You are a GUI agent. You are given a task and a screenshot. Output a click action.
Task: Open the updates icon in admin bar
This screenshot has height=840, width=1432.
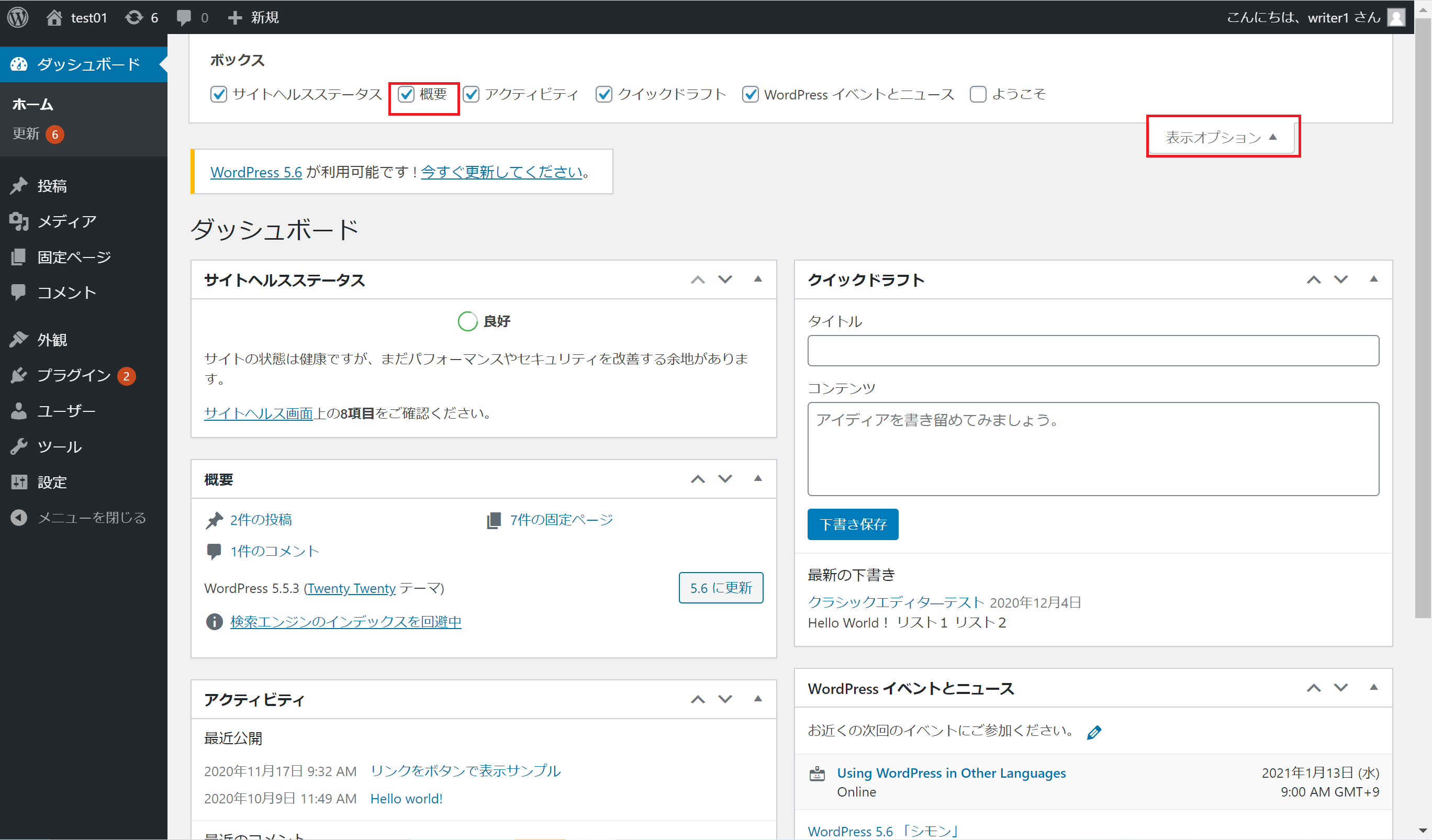[x=134, y=17]
